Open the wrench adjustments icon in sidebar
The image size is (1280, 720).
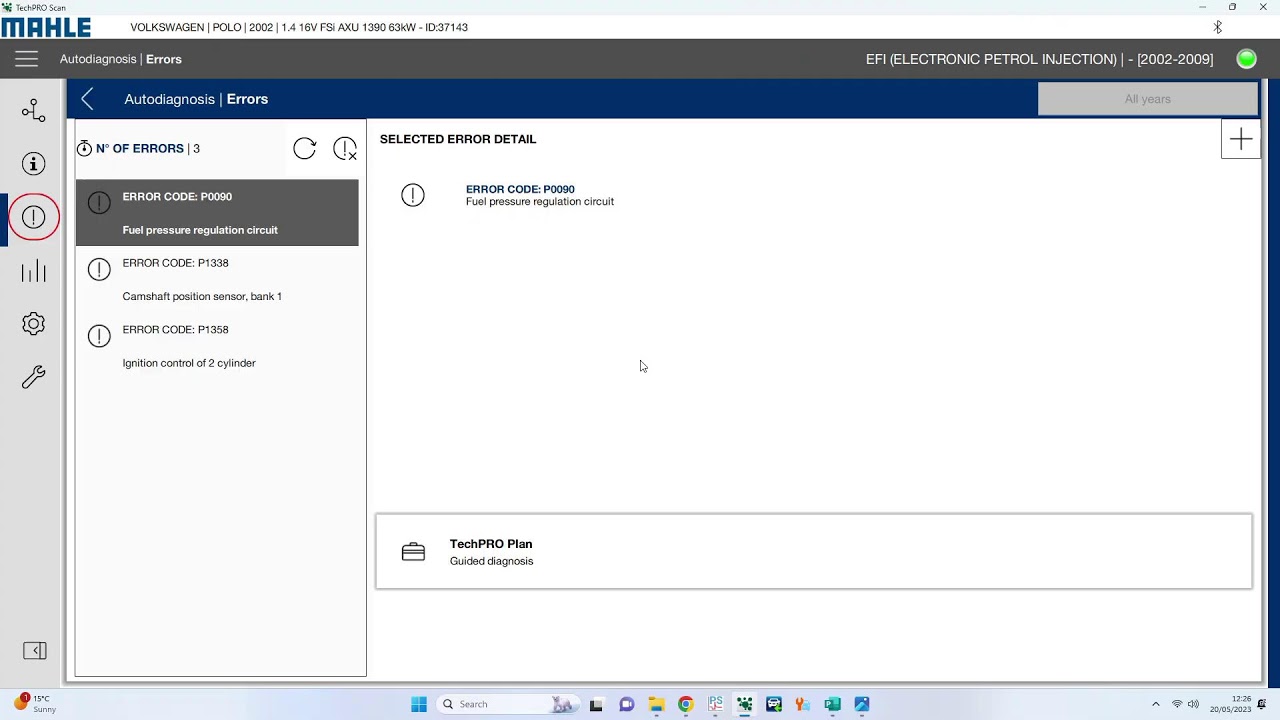pos(33,377)
